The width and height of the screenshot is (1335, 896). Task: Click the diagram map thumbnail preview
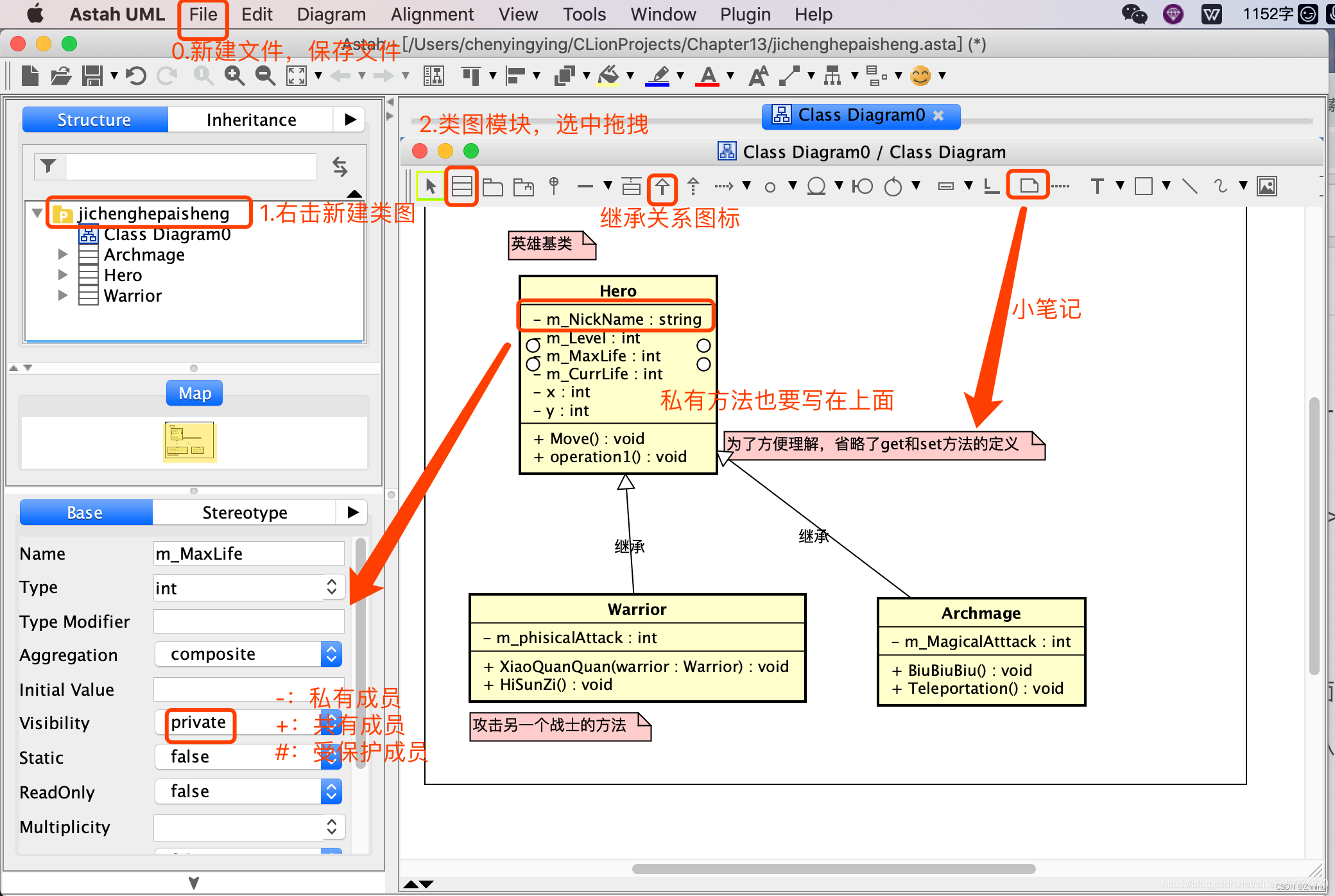point(189,442)
